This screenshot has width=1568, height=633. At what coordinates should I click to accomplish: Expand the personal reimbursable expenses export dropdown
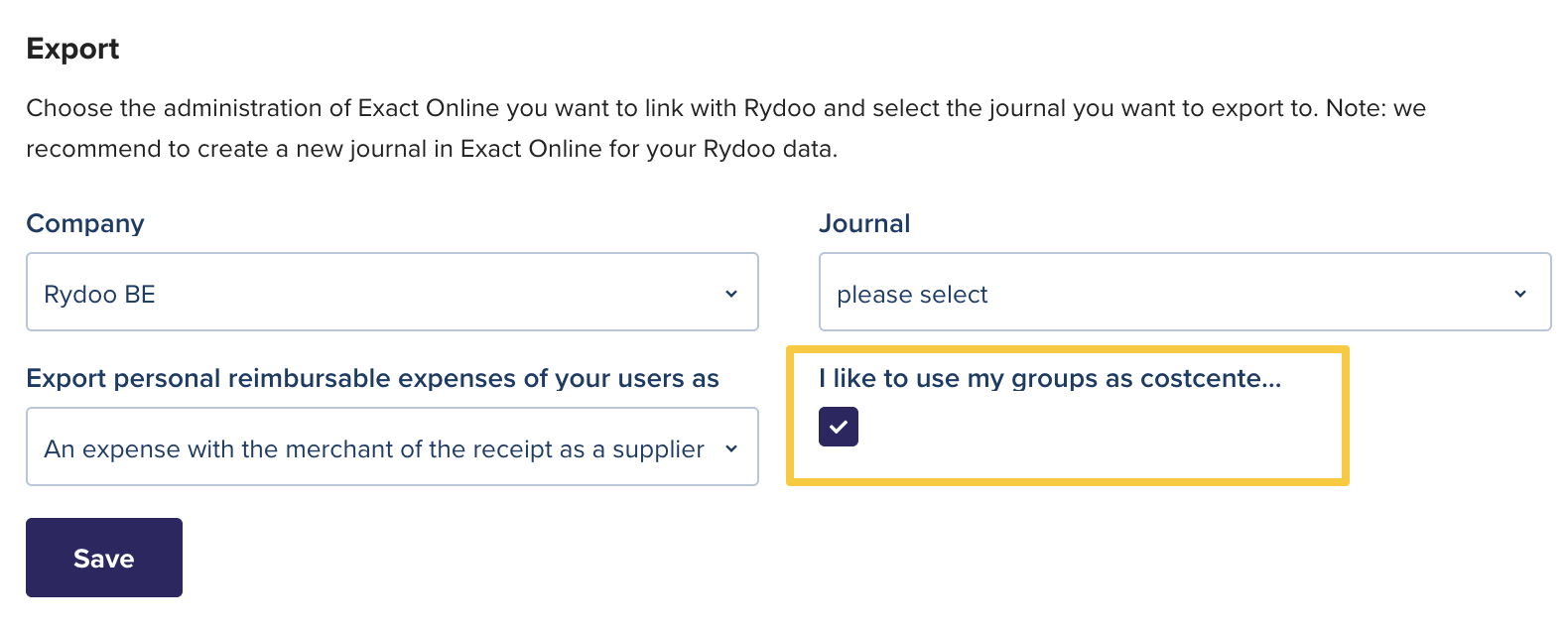392,447
